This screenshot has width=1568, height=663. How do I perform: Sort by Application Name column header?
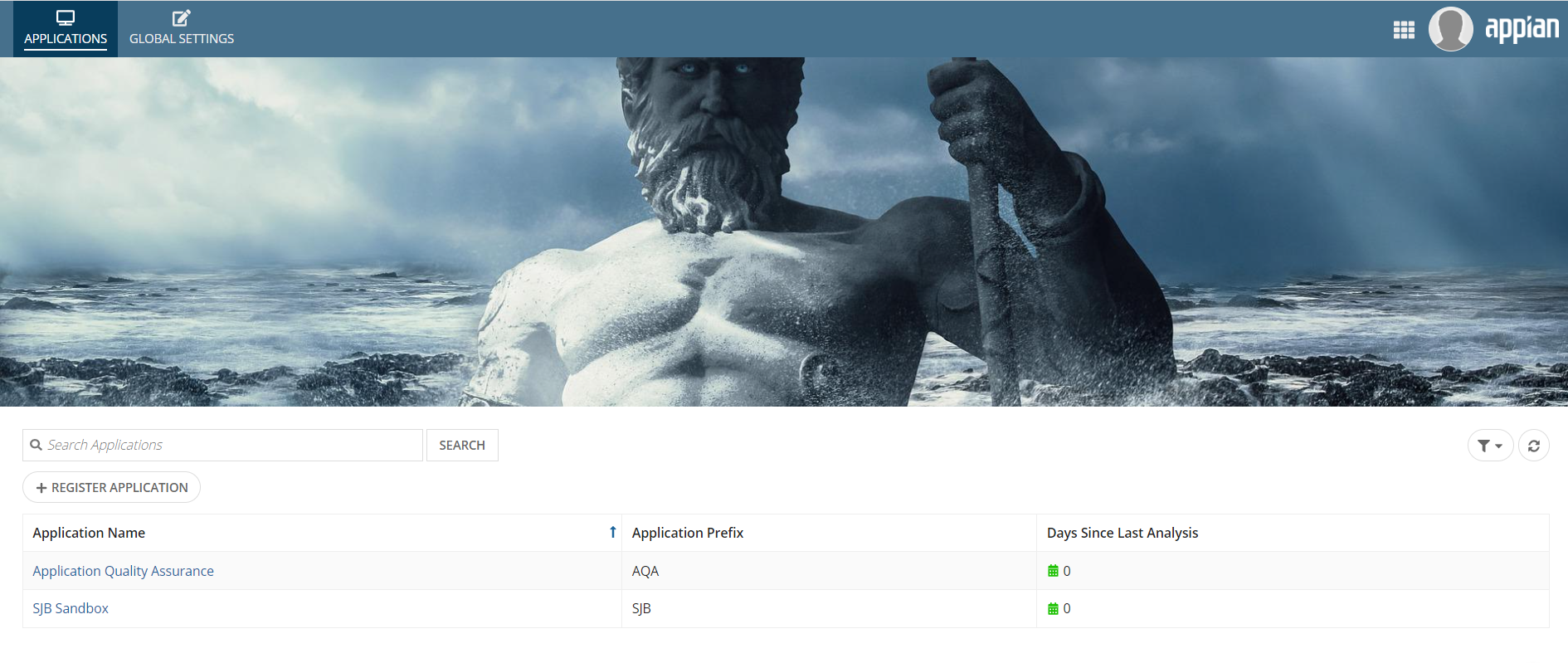click(89, 533)
